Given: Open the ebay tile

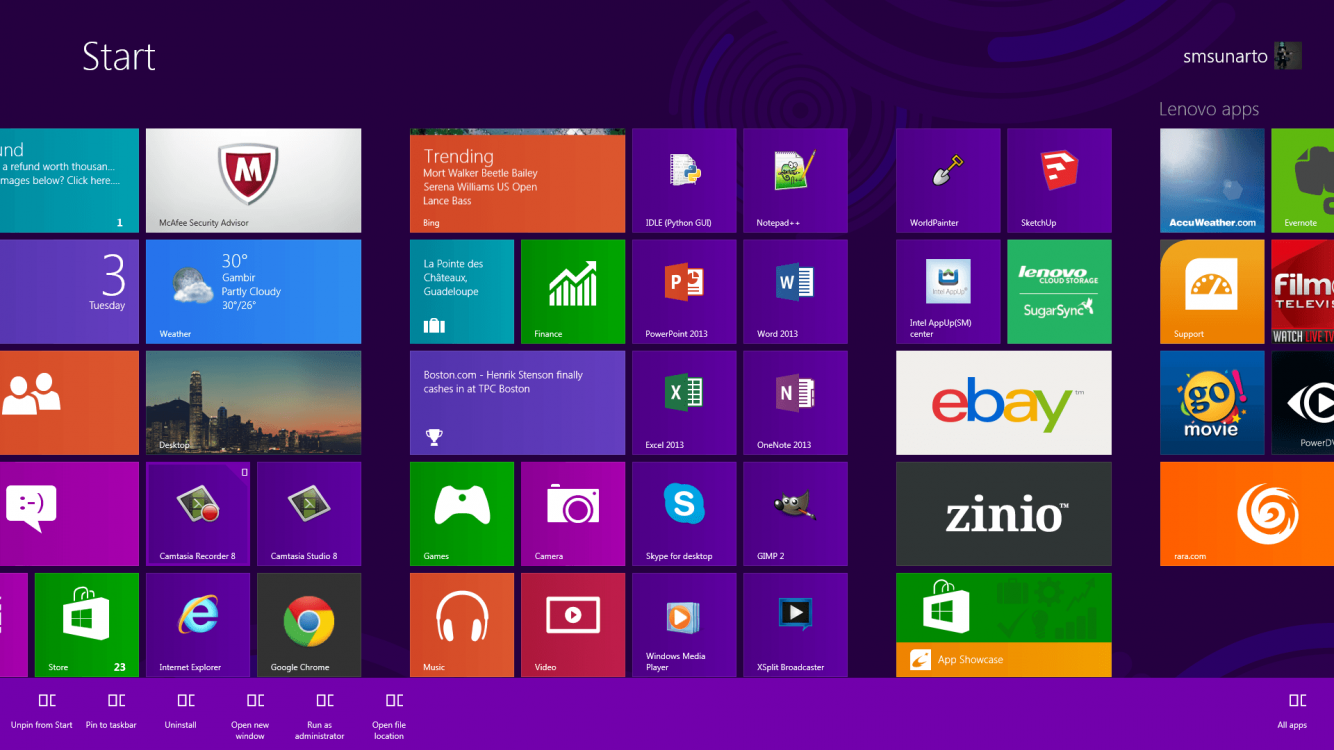Looking at the screenshot, I should pos(1003,403).
